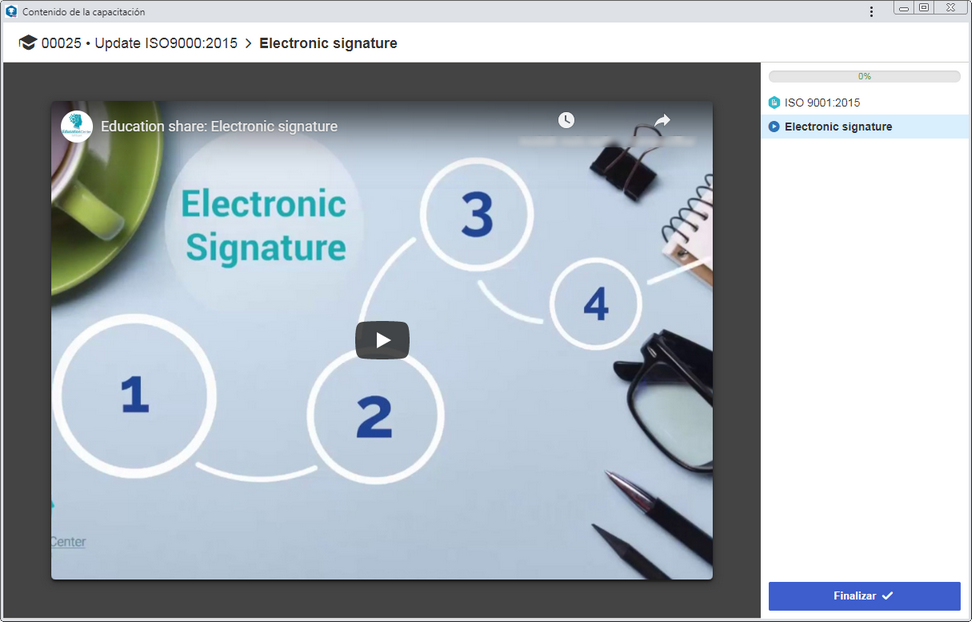
Task: Click the play icon beside Electronic signature
Action: 774,127
